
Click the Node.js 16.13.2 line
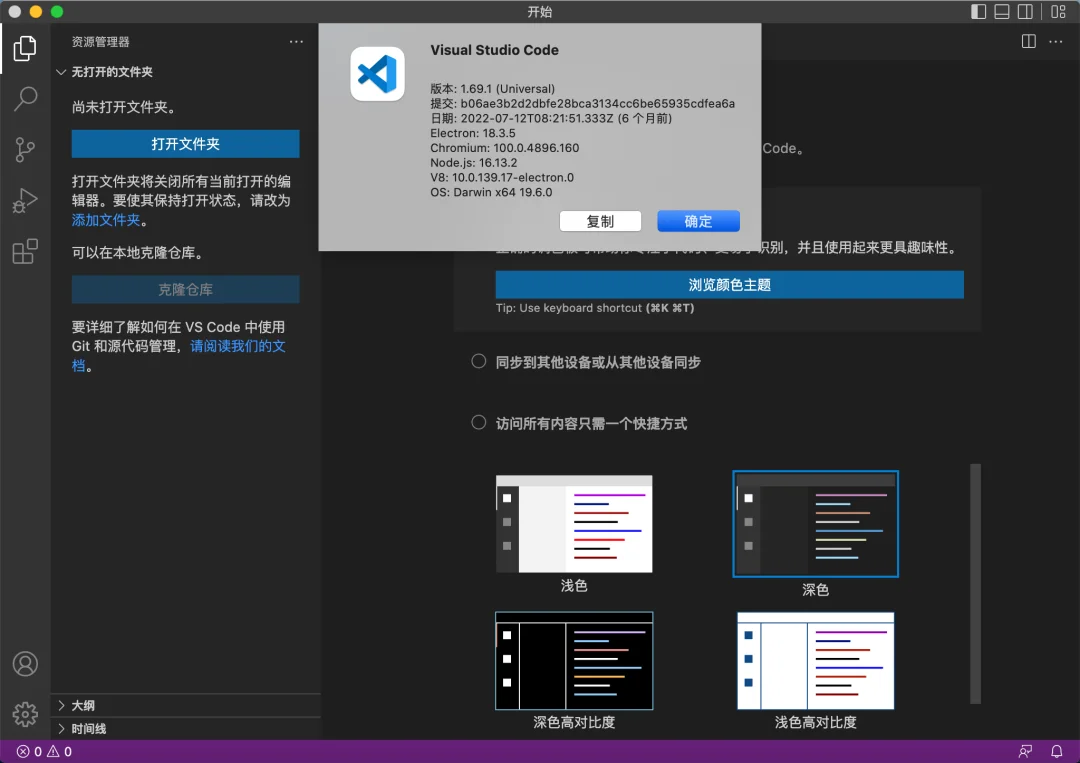474,163
